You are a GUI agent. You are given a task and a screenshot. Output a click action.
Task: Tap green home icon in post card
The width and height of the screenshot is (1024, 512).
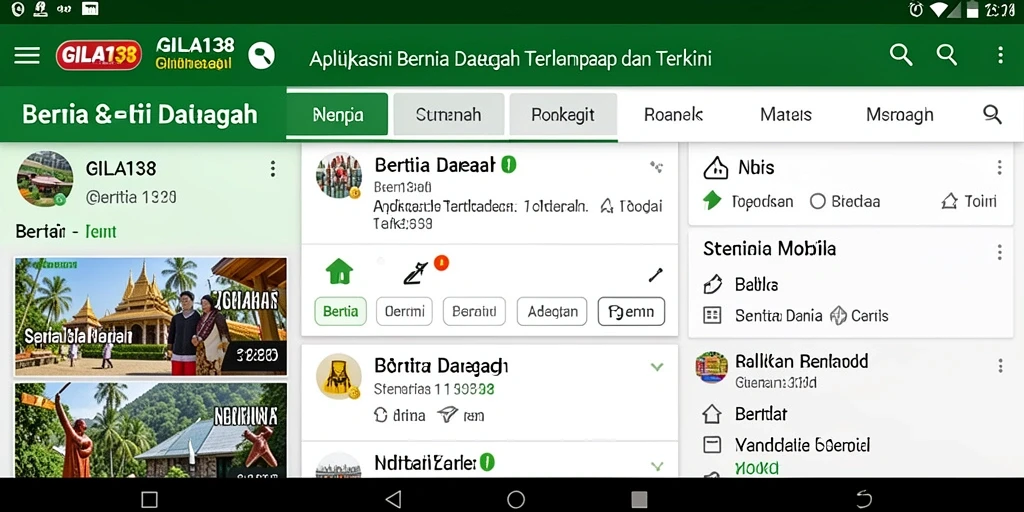tap(339, 271)
